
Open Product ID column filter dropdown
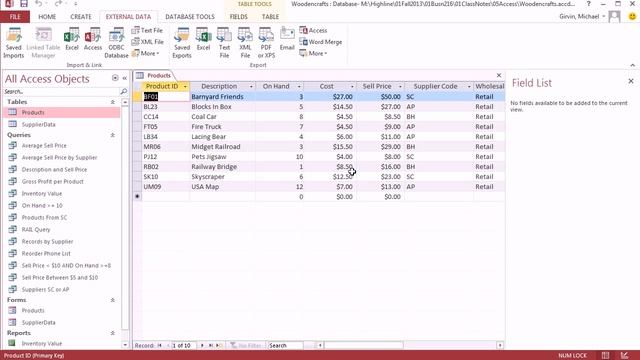(185, 87)
